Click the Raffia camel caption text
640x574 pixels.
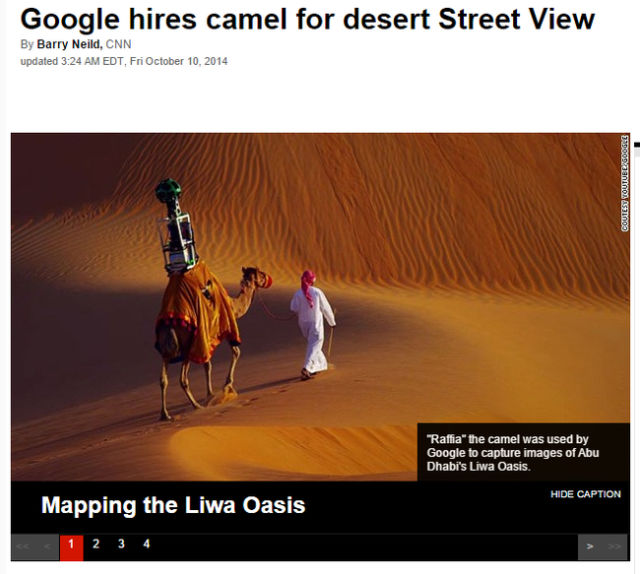[513, 453]
